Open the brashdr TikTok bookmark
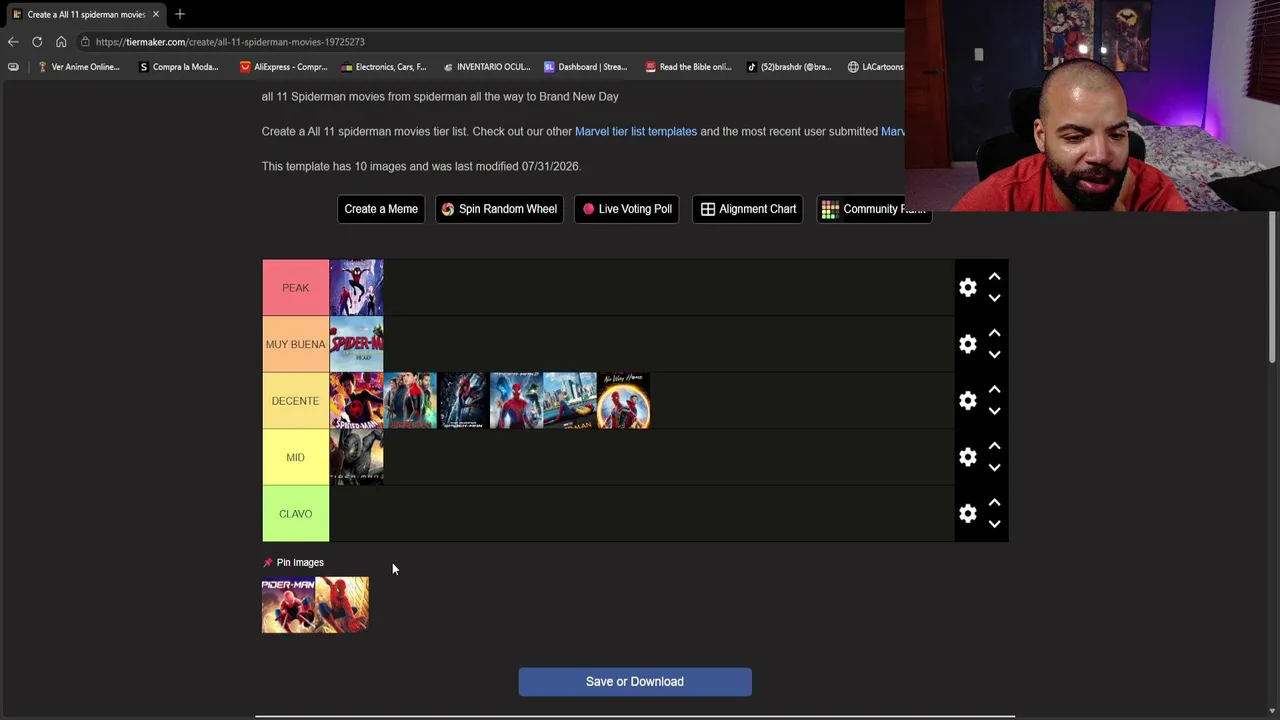Screen dimensions: 1280x720 pyautogui.click(x=789, y=67)
